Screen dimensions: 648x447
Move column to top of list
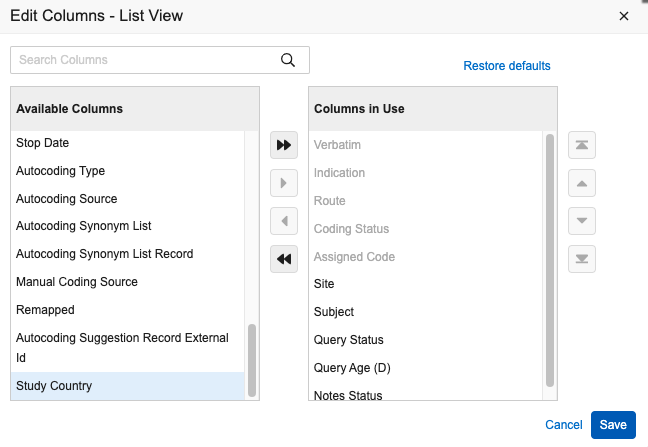click(581, 145)
